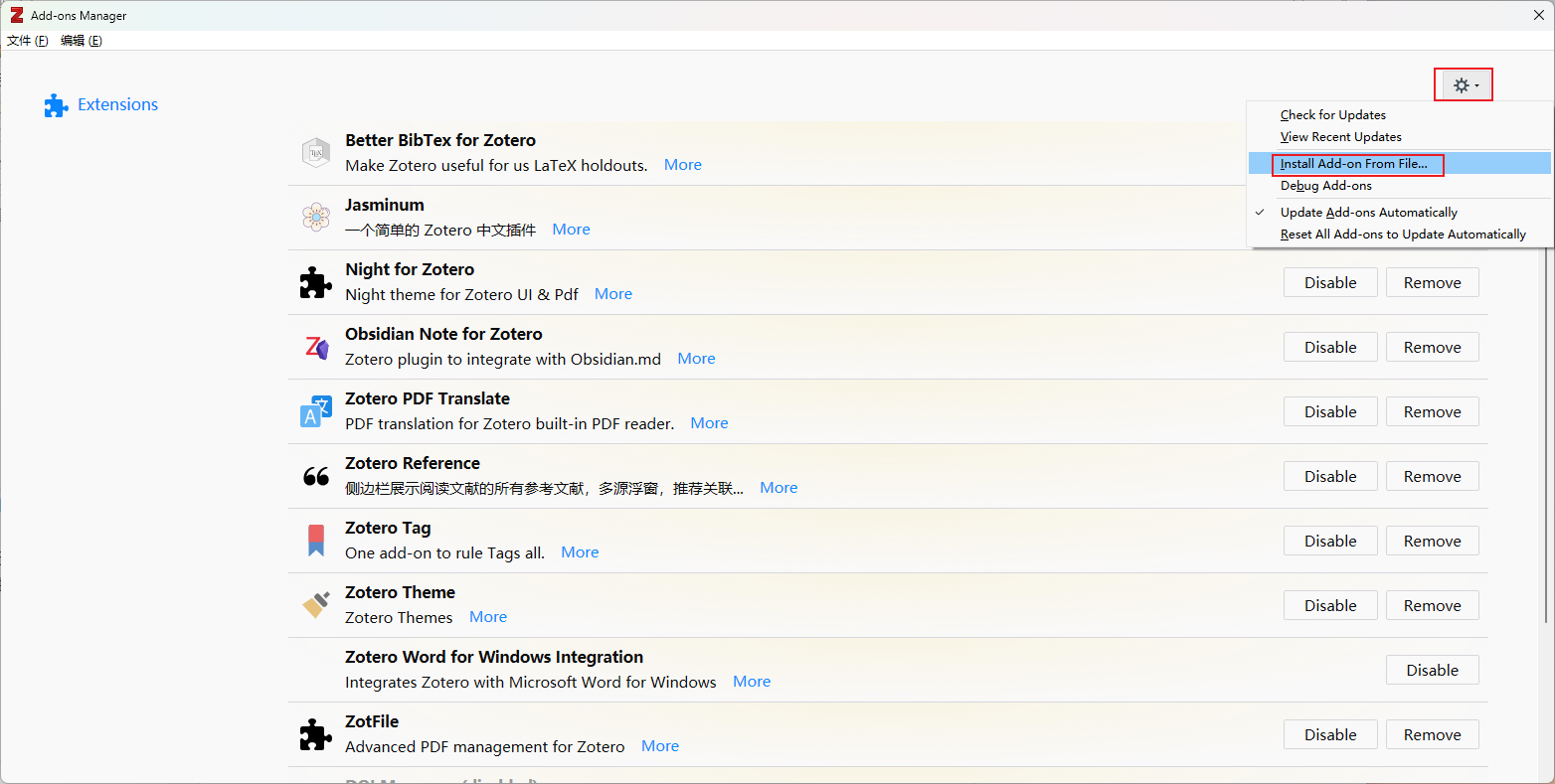The width and height of the screenshot is (1555, 784).
Task: Disable Zotero Word for Windows Integration
Action: coord(1433,670)
